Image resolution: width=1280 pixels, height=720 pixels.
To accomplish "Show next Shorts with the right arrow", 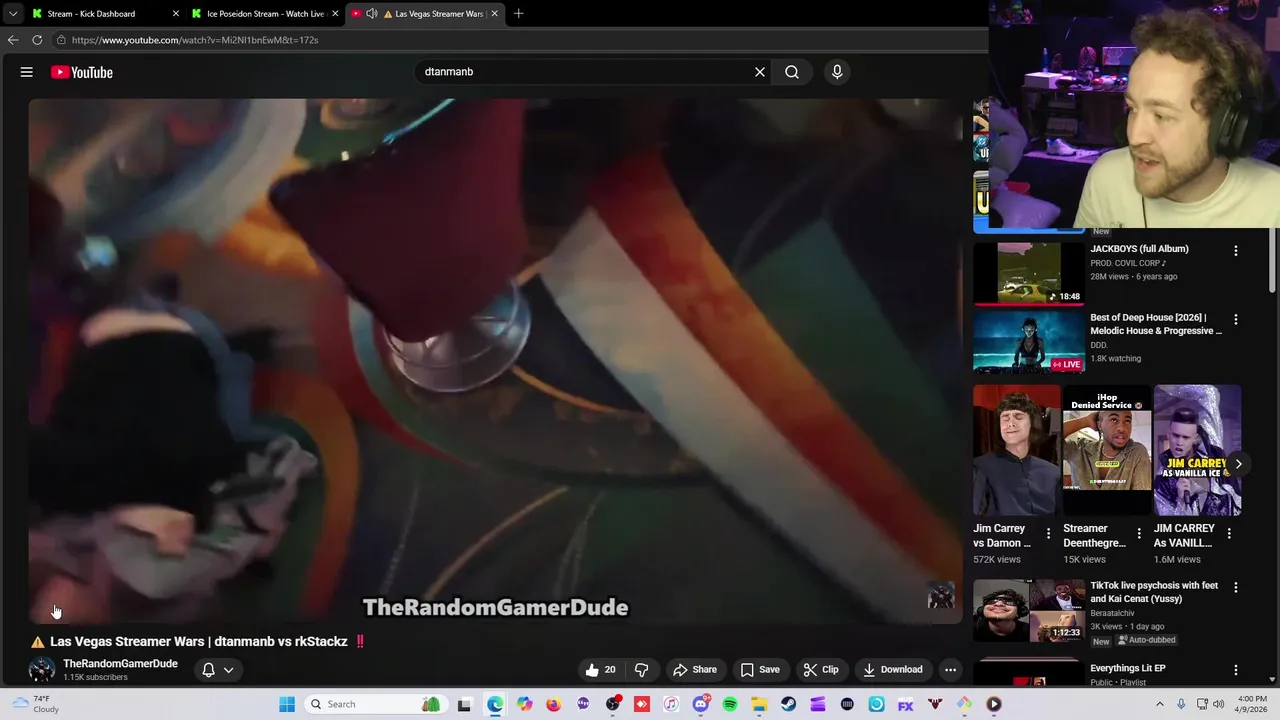I will click(x=1238, y=464).
